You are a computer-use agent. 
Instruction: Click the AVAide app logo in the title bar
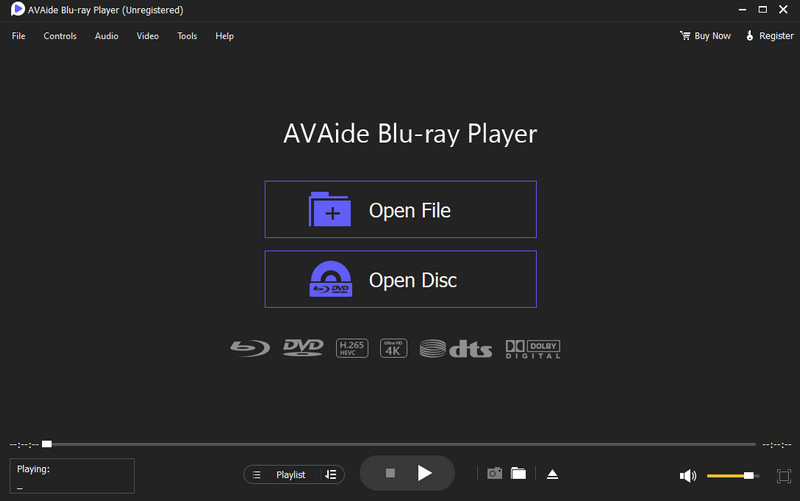17,9
